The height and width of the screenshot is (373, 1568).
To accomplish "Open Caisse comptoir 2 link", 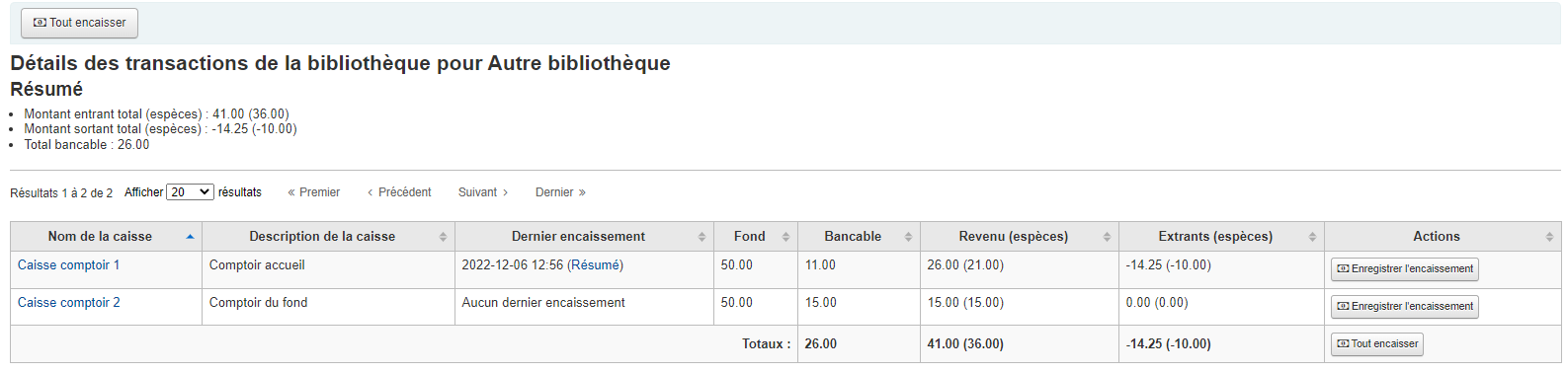I will pos(68,303).
